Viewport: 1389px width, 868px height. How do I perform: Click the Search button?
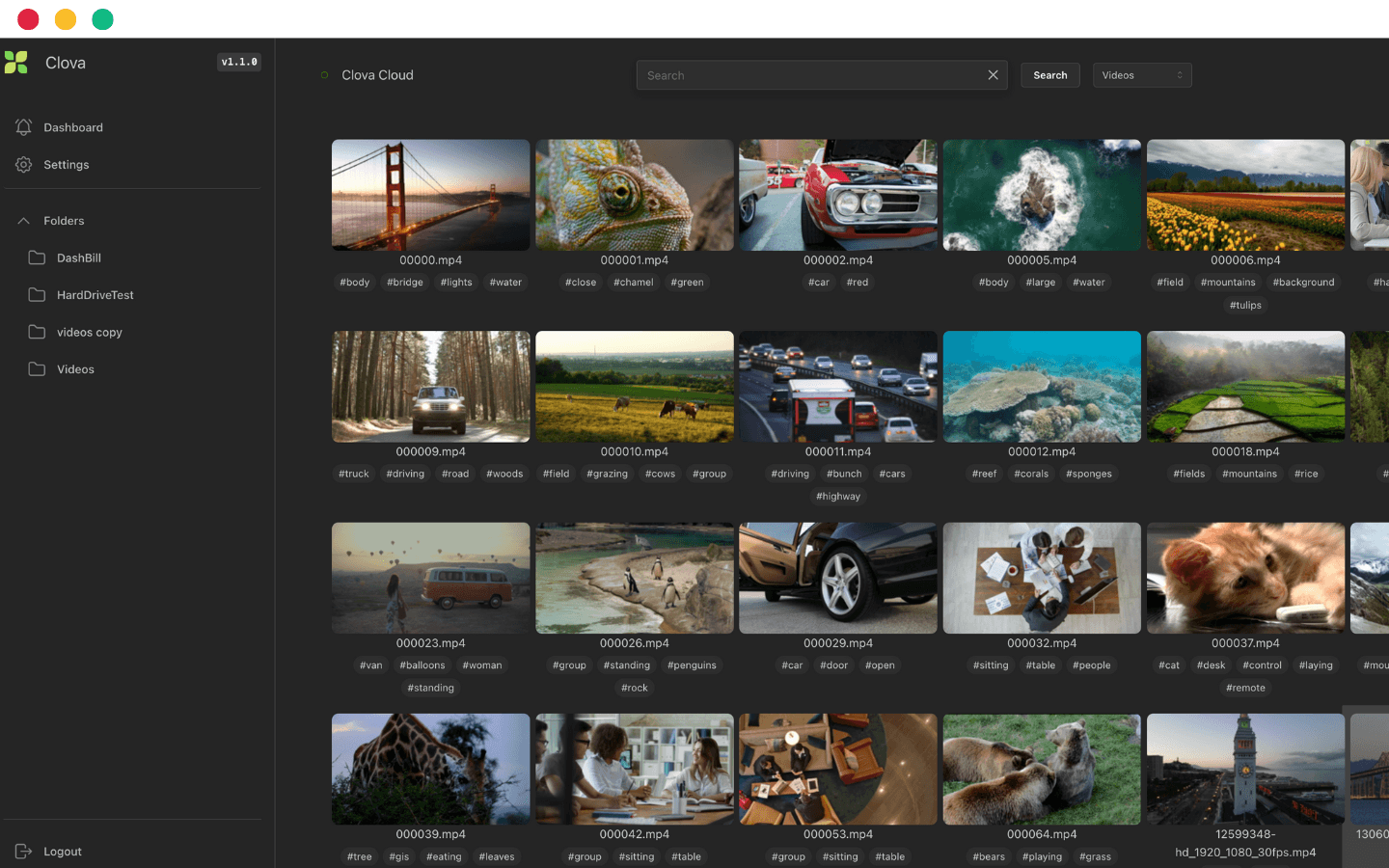1049,75
